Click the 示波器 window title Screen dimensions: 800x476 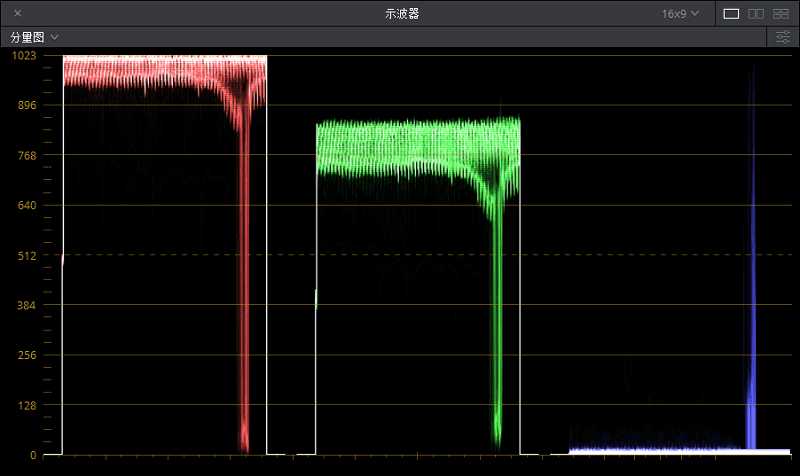click(x=401, y=14)
